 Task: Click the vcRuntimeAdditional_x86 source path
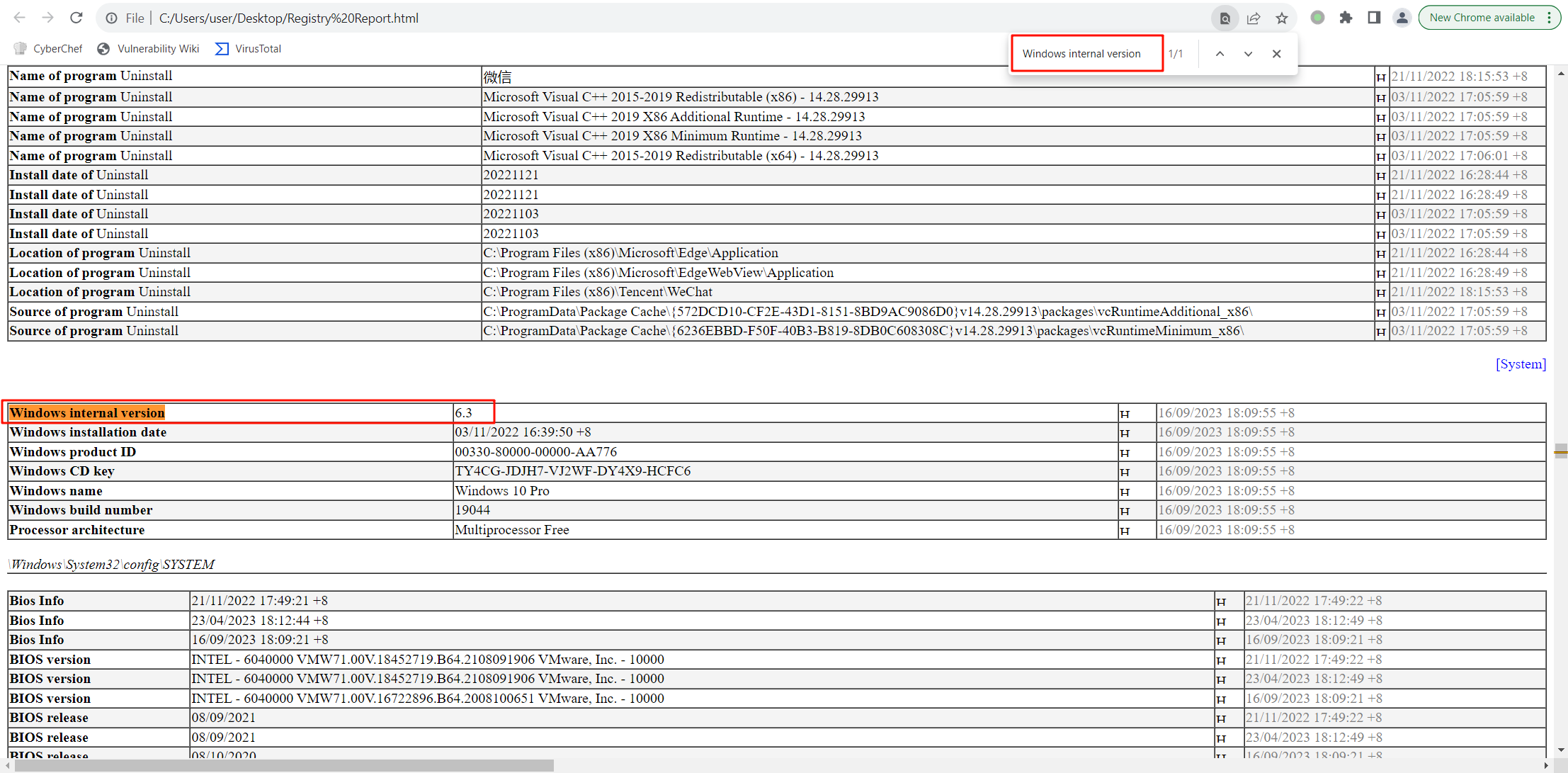(x=868, y=312)
